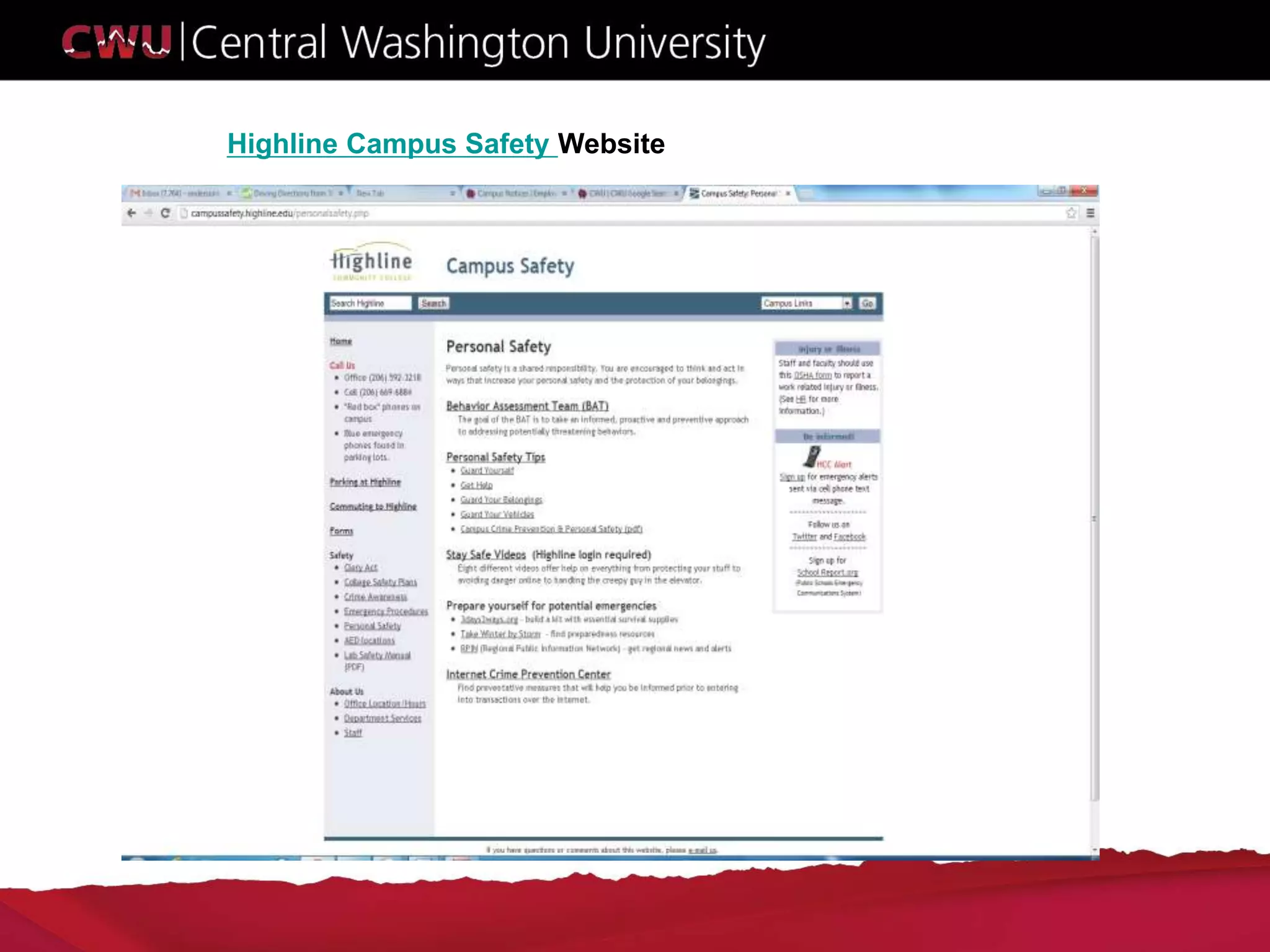This screenshot has width=1270, height=952.
Task: Click the Highline Community College logo
Action: 371,263
